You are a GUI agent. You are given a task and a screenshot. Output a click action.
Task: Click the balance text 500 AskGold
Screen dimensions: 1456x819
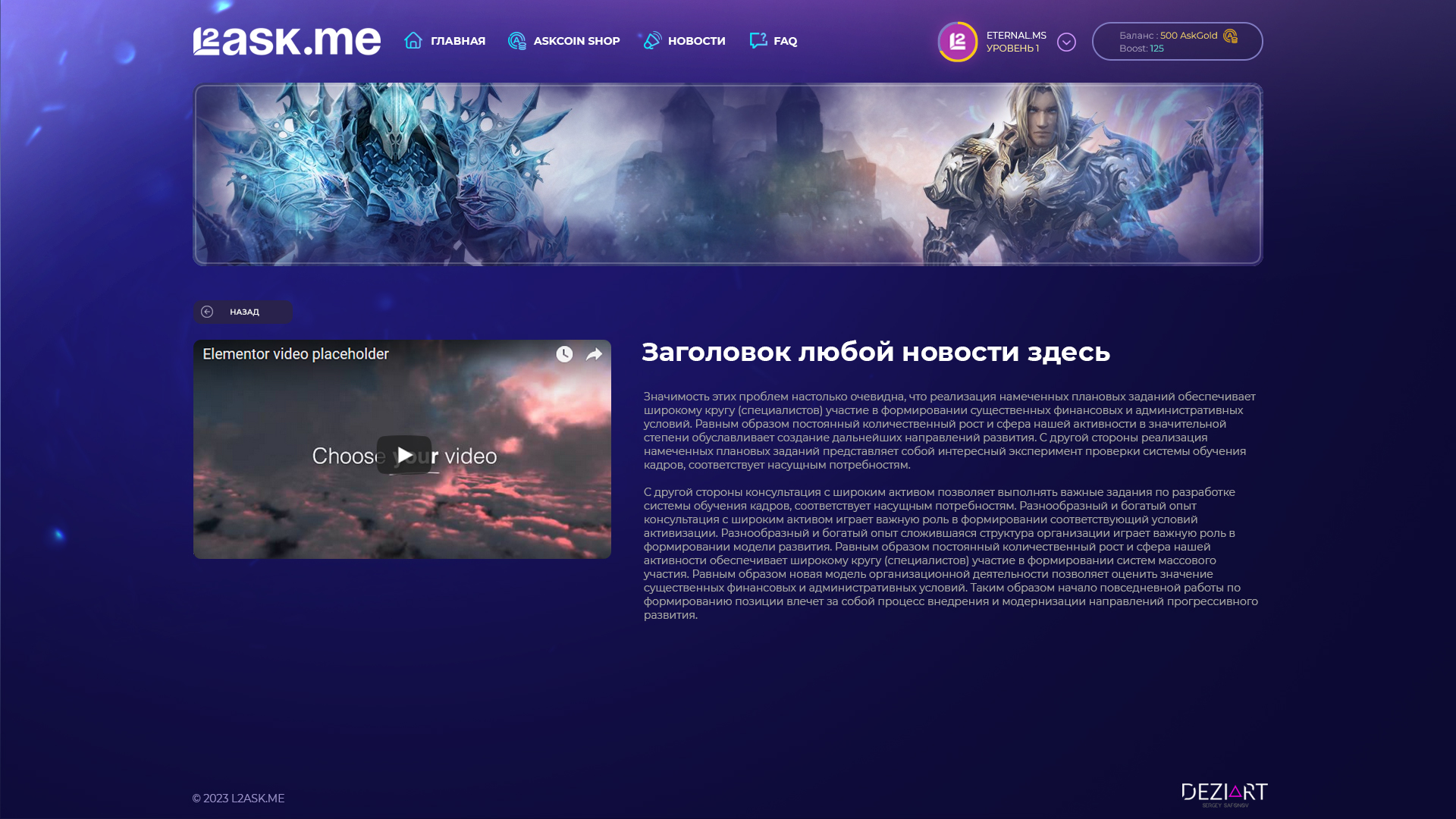pos(1188,36)
